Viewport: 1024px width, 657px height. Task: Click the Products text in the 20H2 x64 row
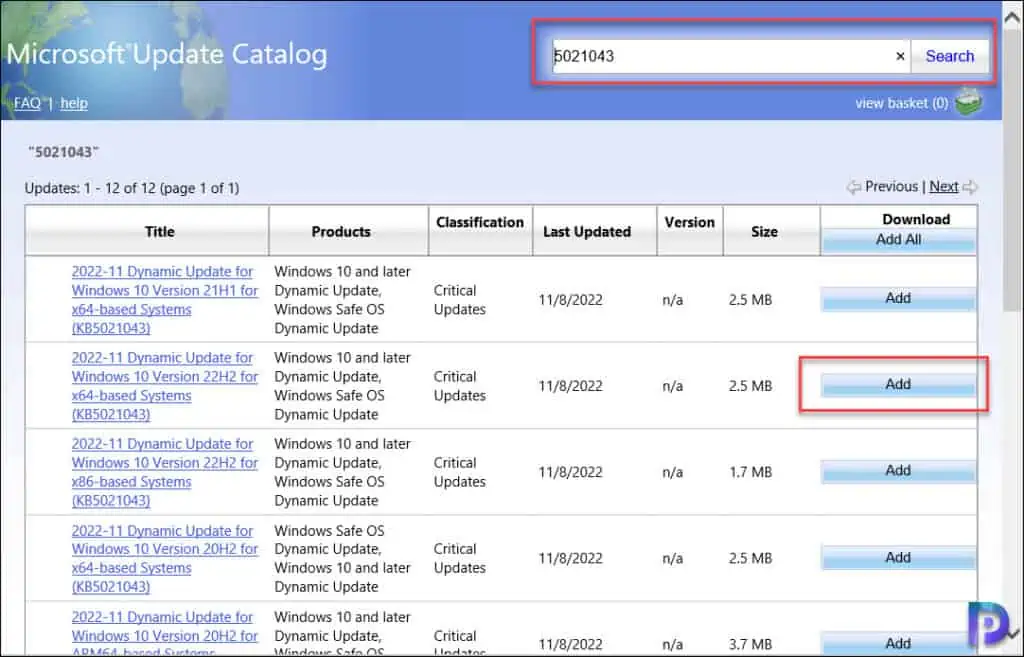pos(342,558)
